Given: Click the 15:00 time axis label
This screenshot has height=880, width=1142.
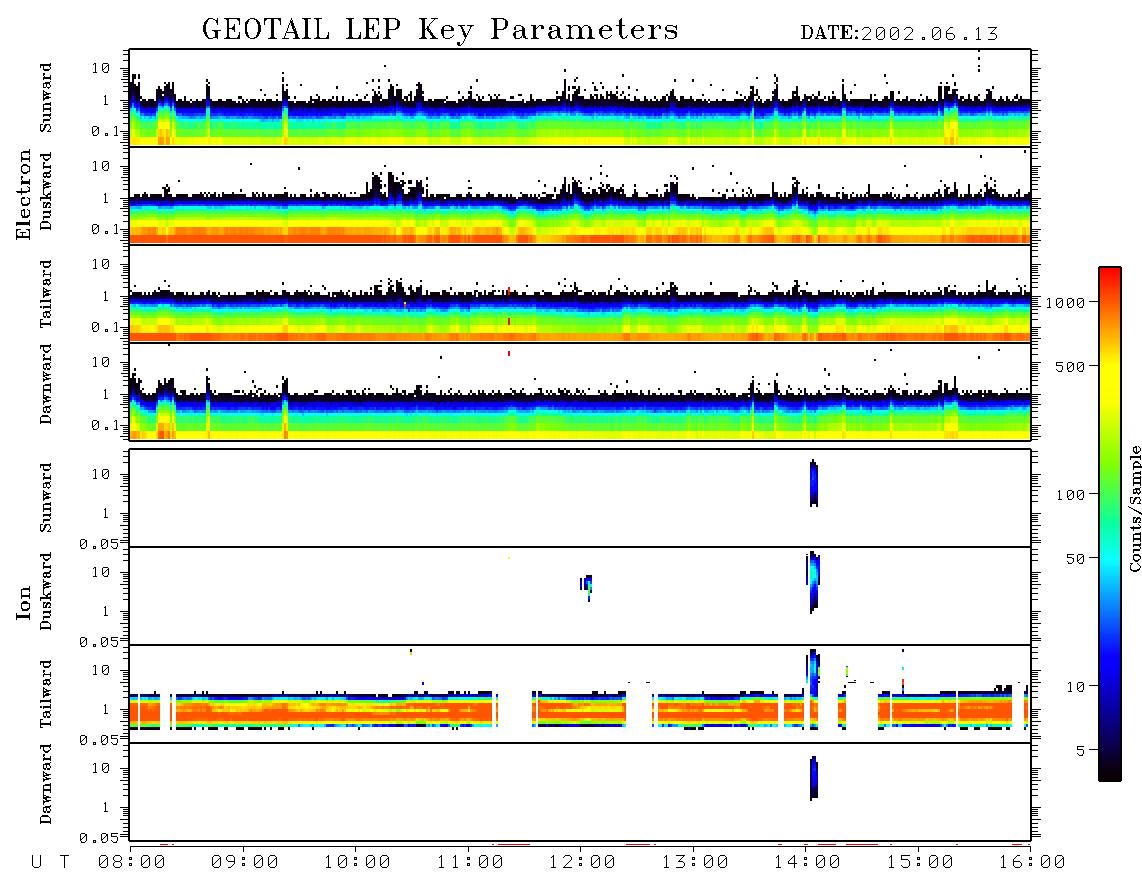Looking at the screenshot, I should click(x=920, y=863).
